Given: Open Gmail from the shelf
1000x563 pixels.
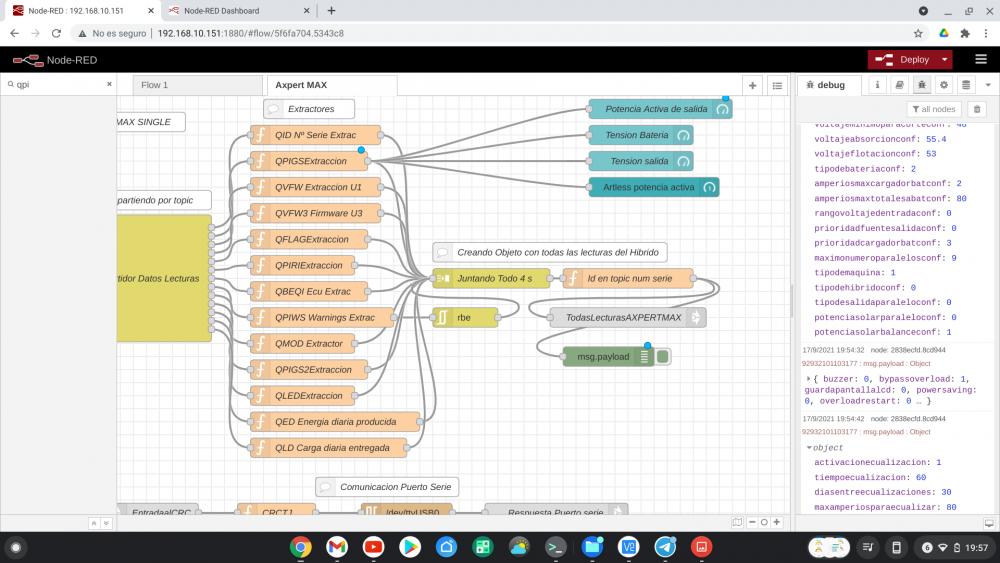Looking at the screenshot, I should pos(337,547).
